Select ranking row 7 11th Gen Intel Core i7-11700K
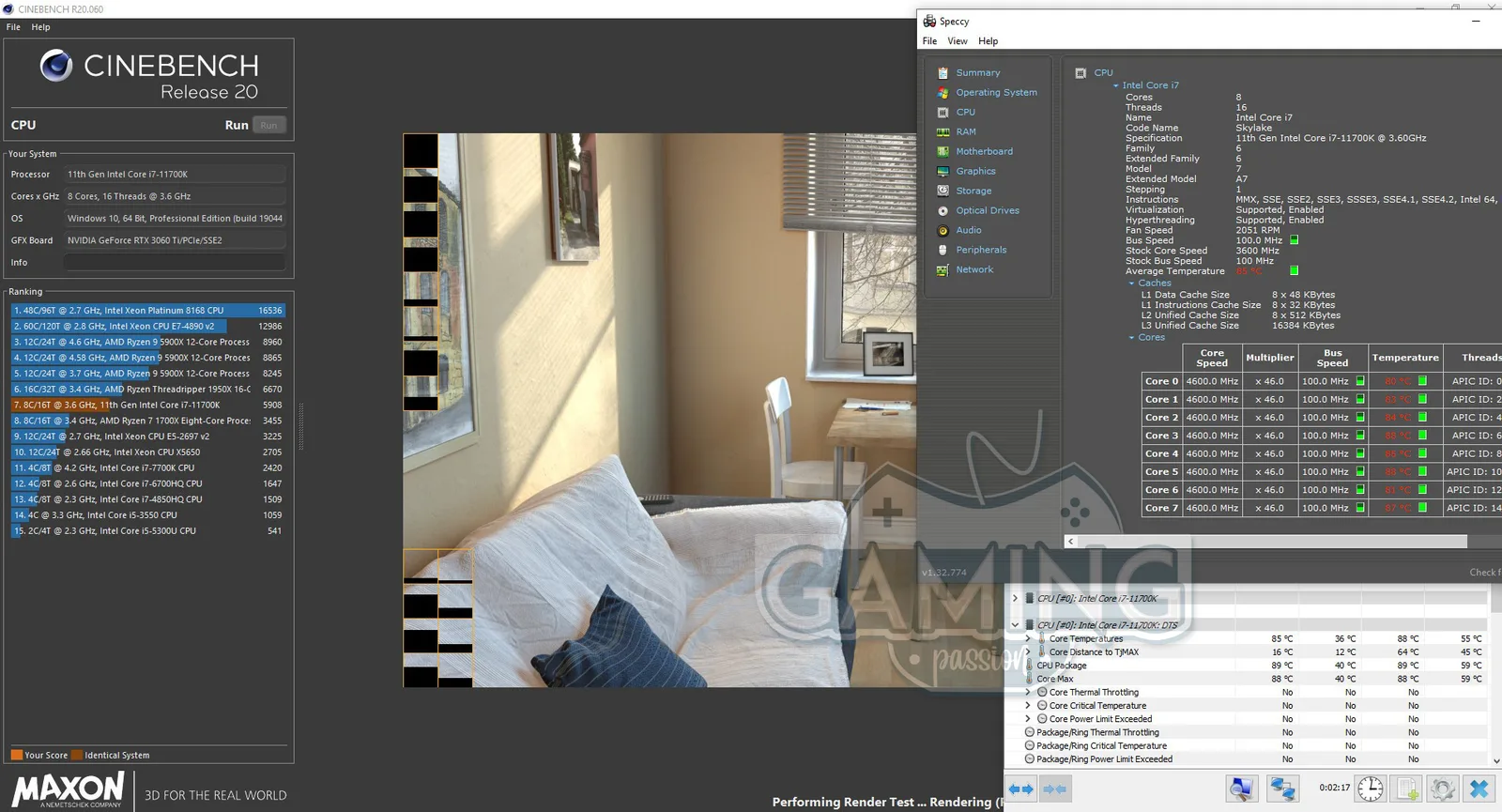Screen dimensions: 1502x812 [148, 406]
